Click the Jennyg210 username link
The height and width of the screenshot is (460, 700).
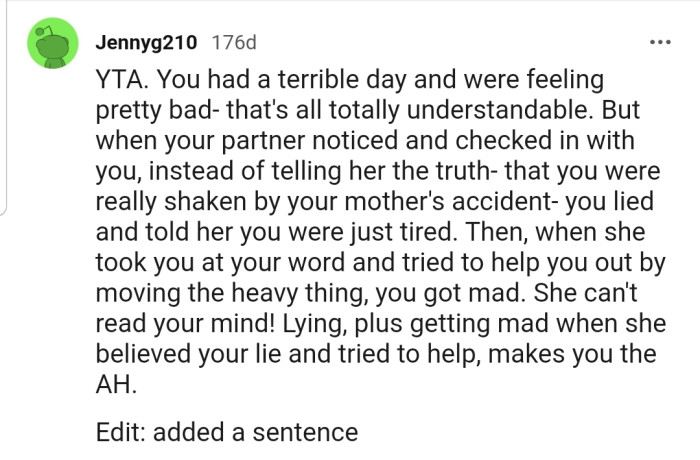pyautogui.click(x=148, y=43)
